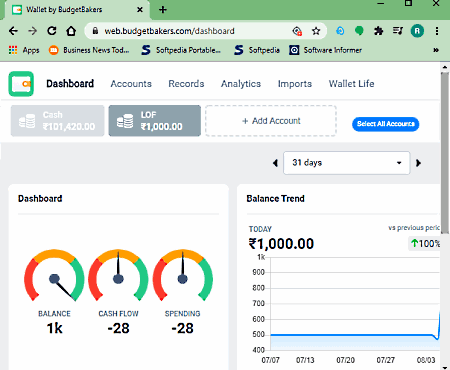
Task: Open Software Informer bookmark
Action: 325,50
